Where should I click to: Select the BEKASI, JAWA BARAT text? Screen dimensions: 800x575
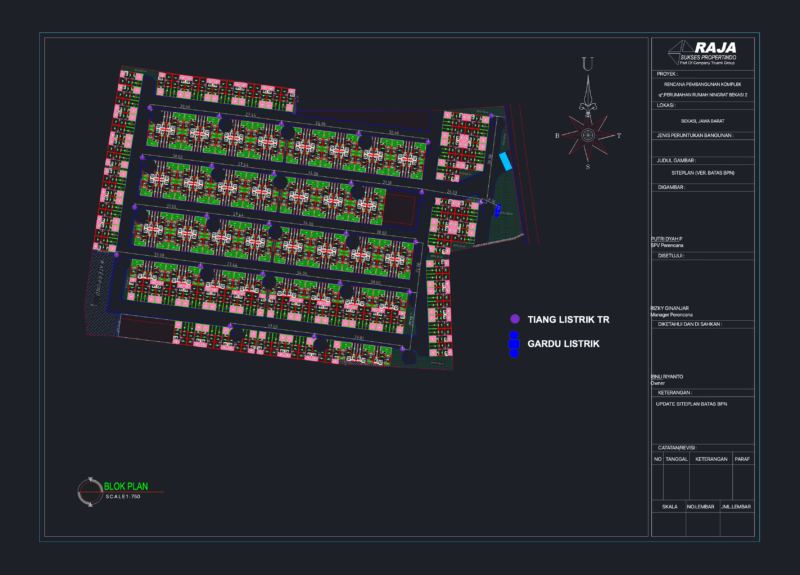[x=703, y=121]
